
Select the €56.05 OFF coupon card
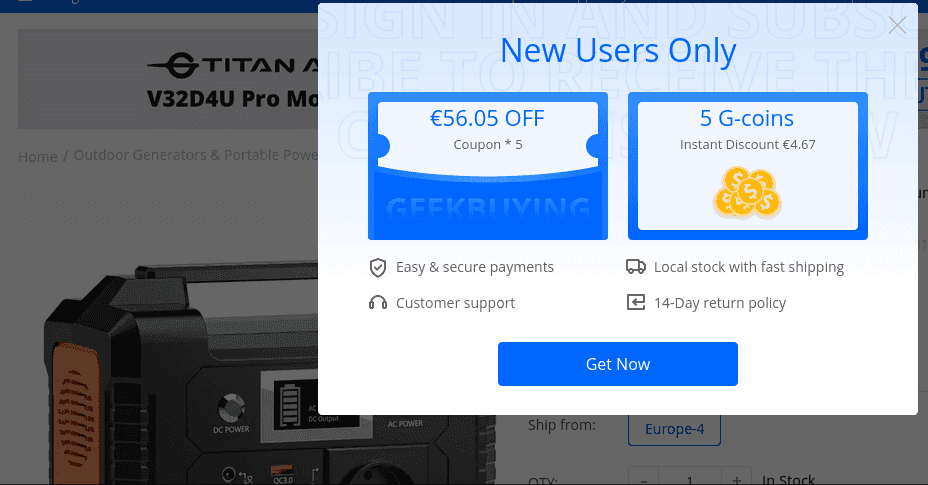click(x=488, y=166)
